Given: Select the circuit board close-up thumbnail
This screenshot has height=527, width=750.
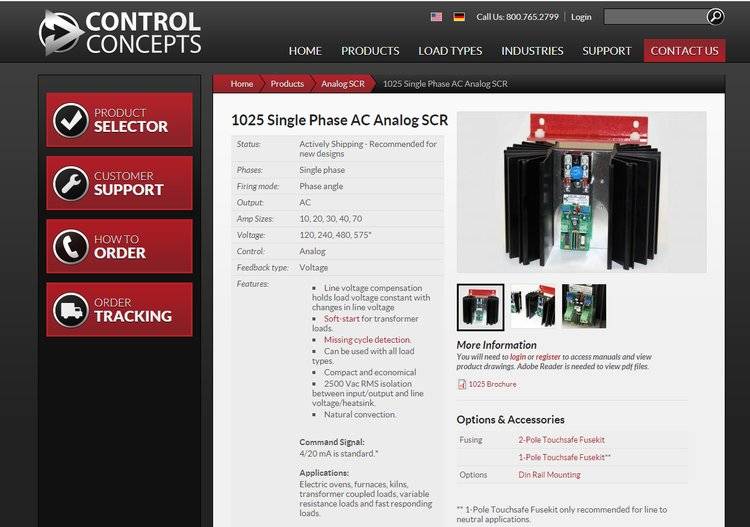Looking at the screenshot, I should coord(584,306).
